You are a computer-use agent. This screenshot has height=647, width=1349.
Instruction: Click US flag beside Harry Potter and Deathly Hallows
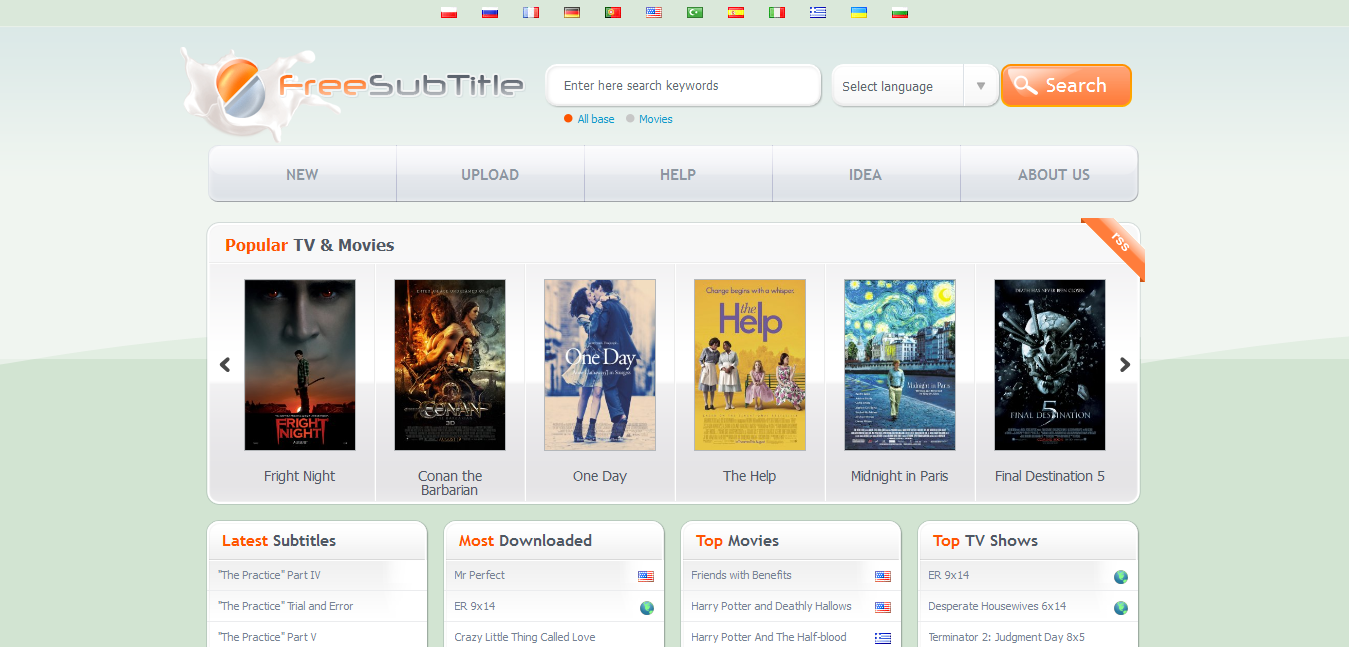pyautogui.click(x=883, y=607)
